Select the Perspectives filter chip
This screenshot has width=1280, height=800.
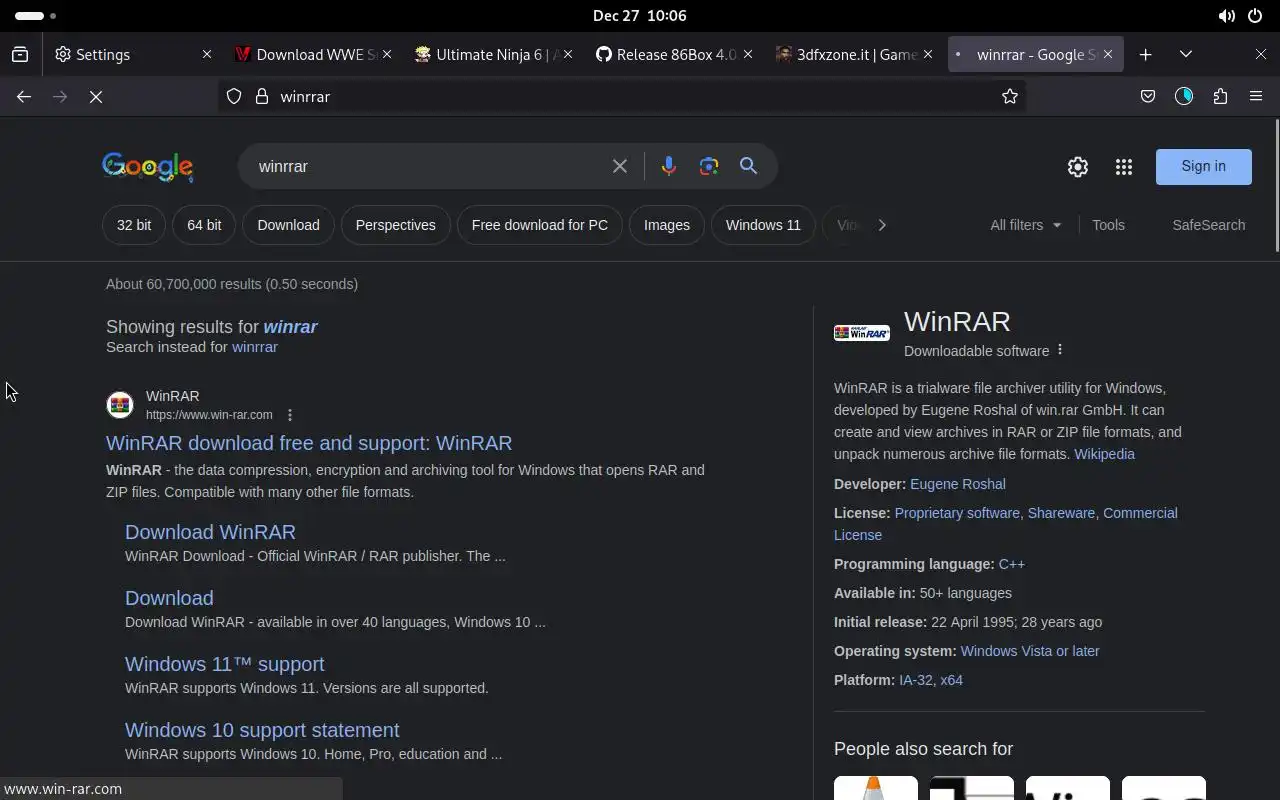(395, 225)
